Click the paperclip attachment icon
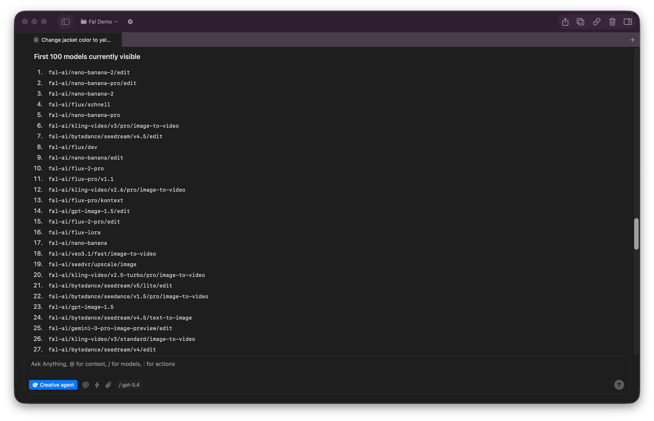The width and height of the screenshot is (654, 421). [x=108, y=385]
